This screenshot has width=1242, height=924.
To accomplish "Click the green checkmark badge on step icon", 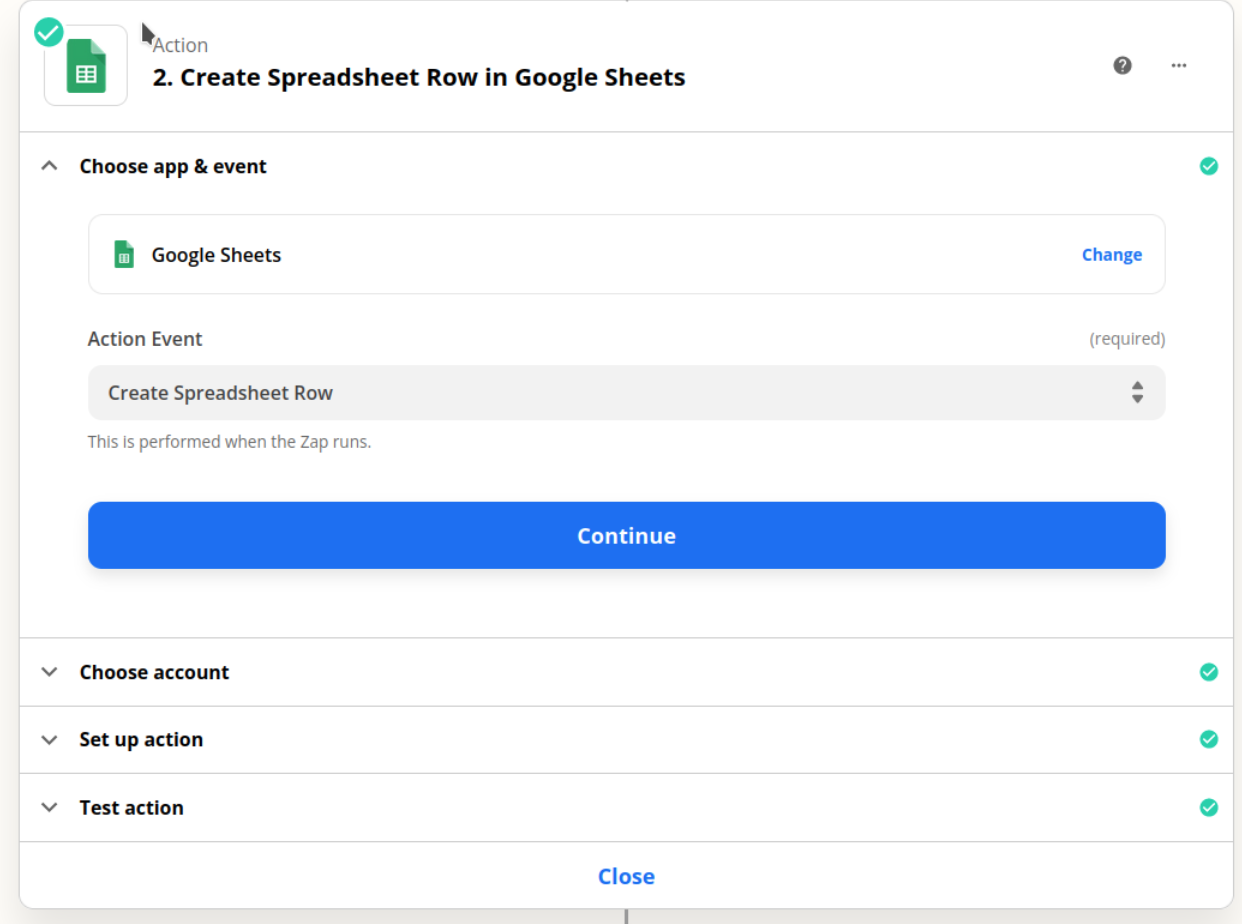I will [48, 32].
